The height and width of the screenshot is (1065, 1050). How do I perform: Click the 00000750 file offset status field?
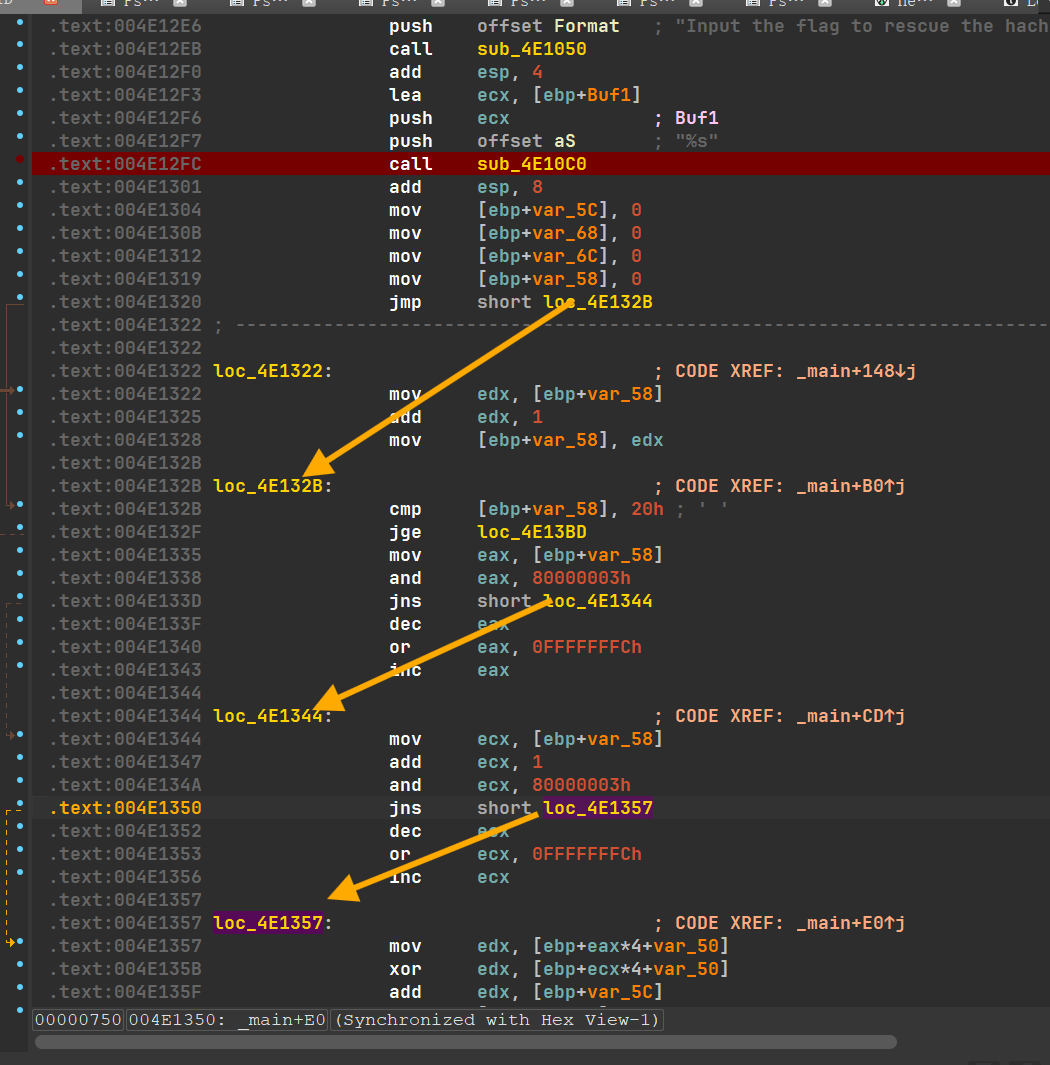point(78,1020)
